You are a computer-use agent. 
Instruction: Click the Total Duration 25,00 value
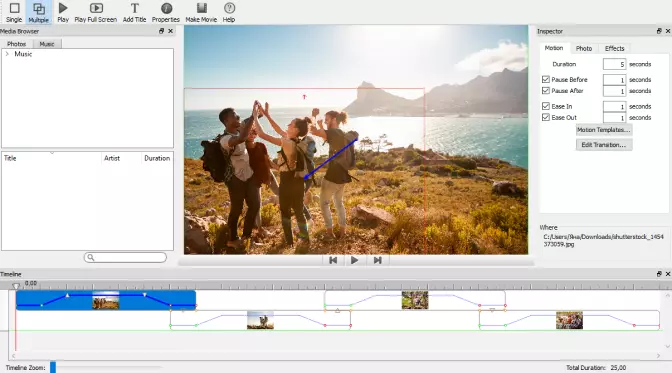[618, 367]
